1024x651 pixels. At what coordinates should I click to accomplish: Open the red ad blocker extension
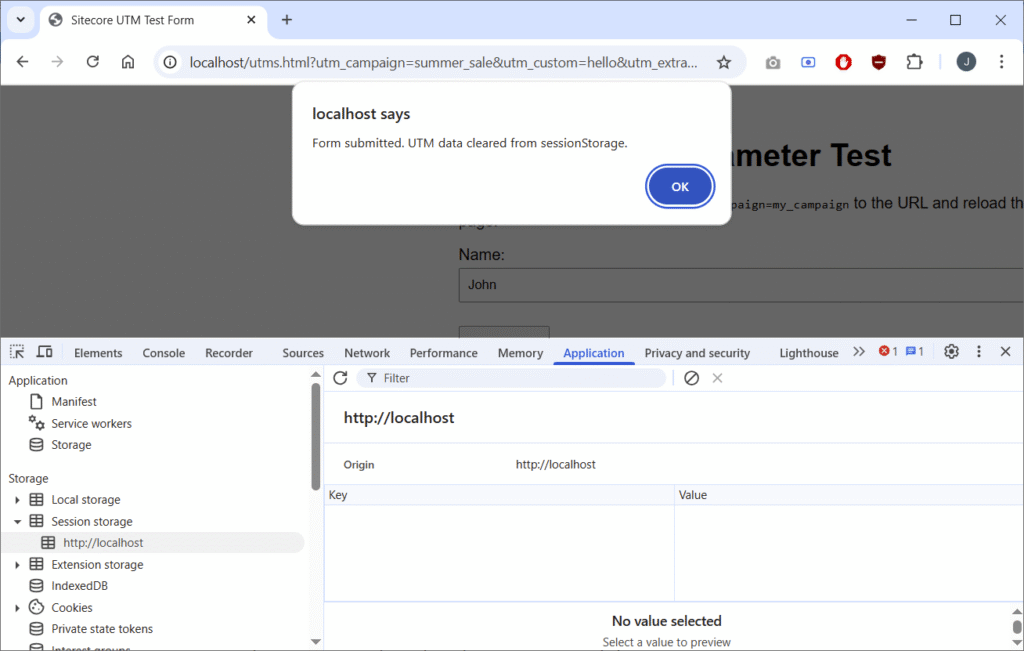(843, 63)
